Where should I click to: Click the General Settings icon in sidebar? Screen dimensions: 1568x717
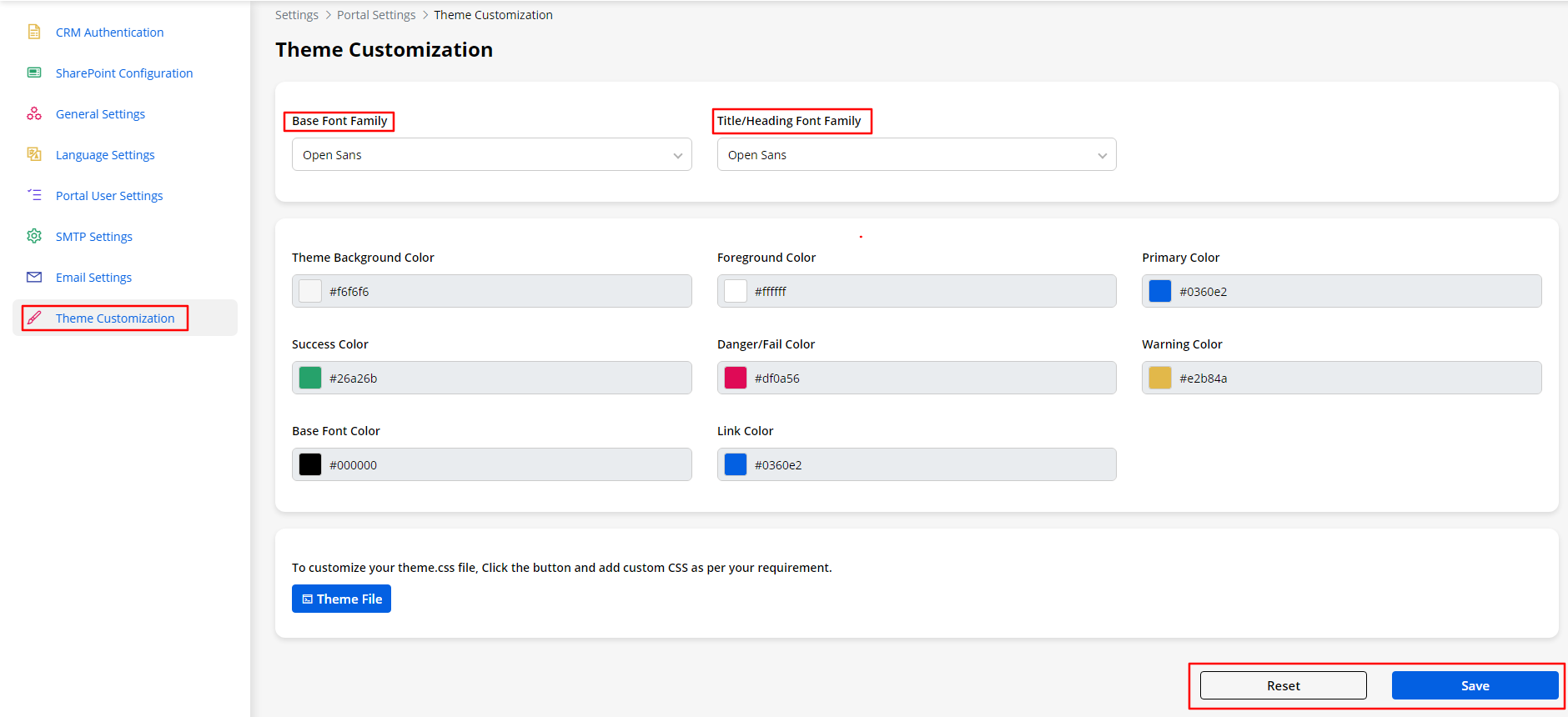point(34,113)
